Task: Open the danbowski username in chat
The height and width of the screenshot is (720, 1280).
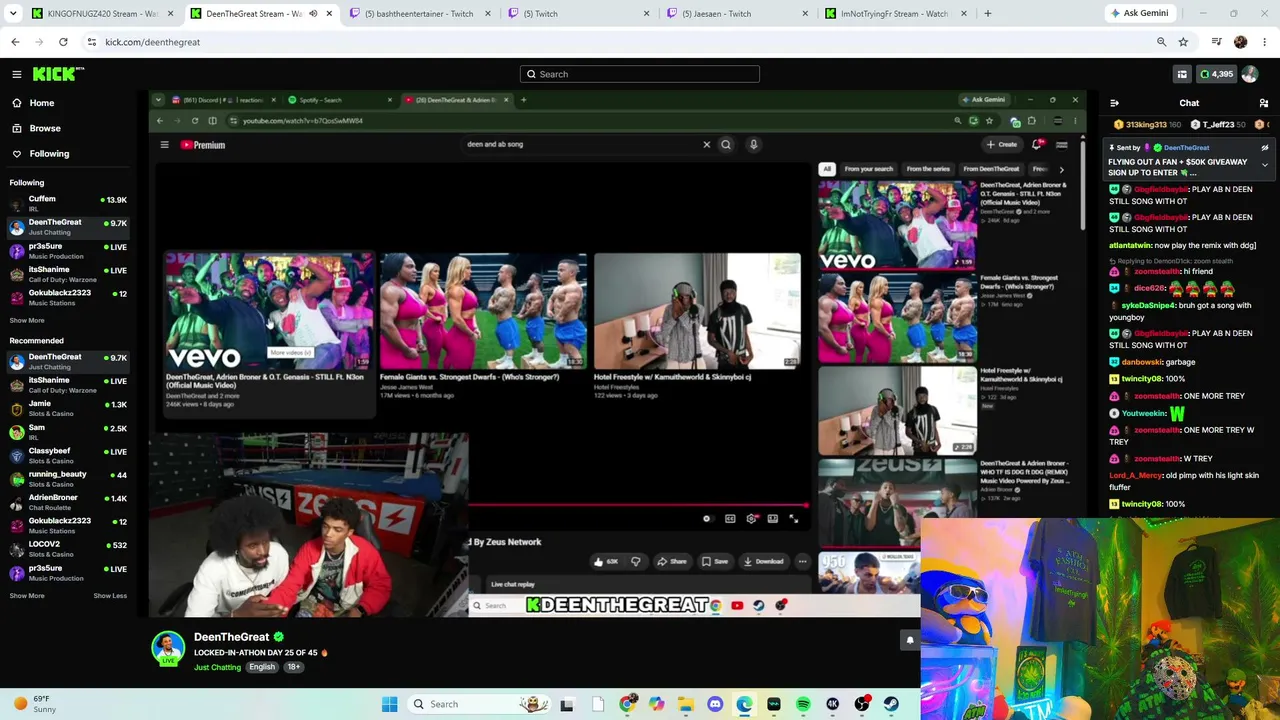Action: (1144, 362)
